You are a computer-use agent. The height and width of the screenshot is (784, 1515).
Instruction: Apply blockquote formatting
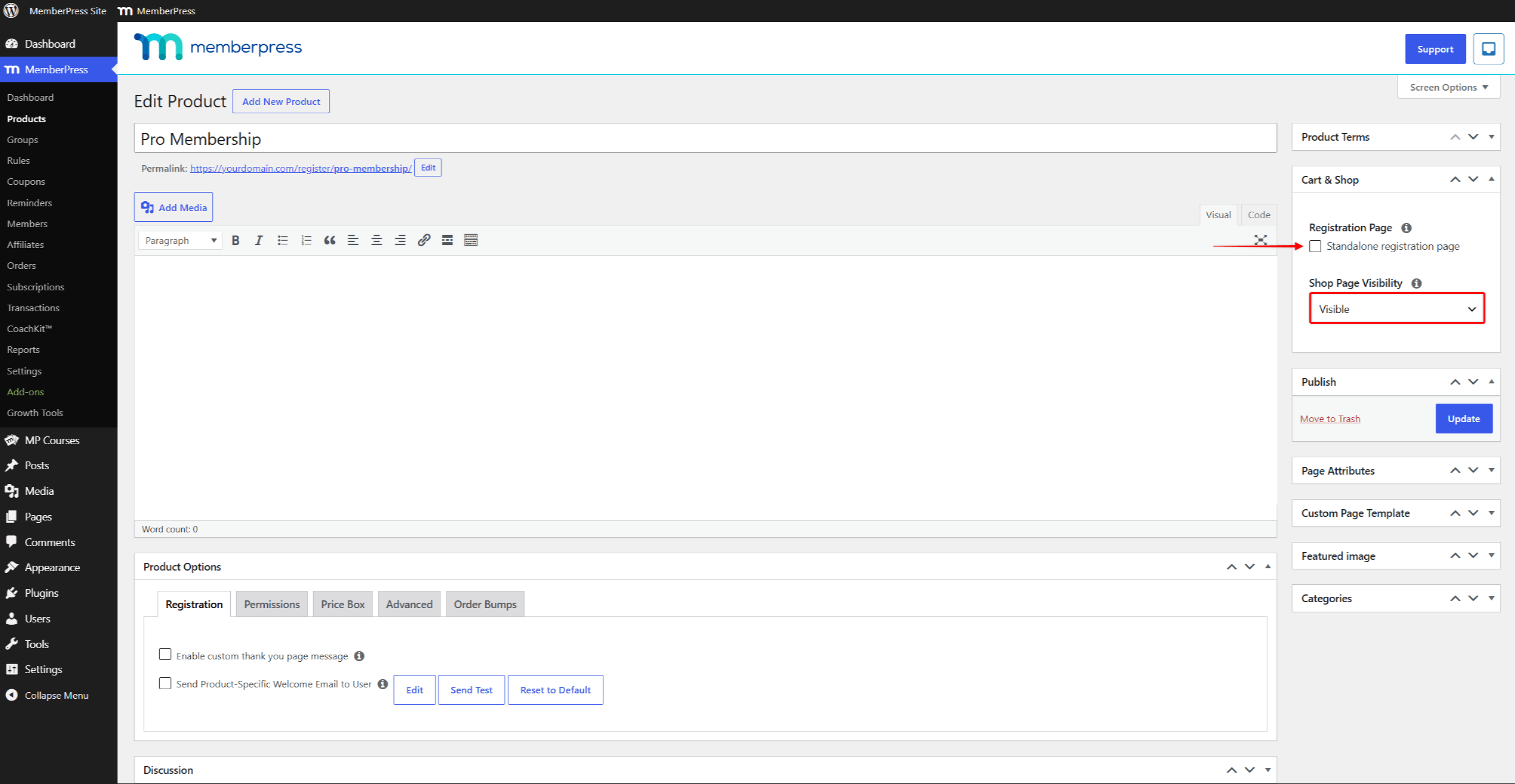point(330,240)
